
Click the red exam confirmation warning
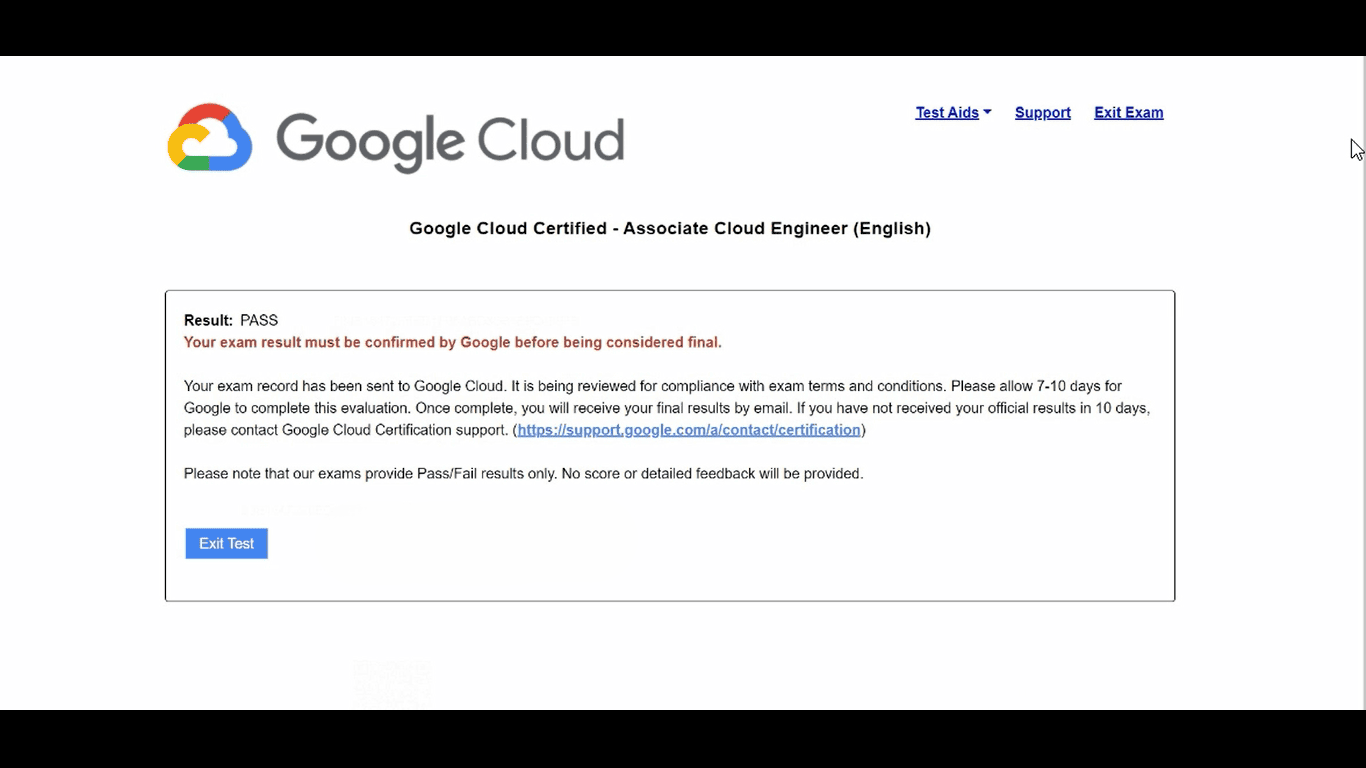452,343
